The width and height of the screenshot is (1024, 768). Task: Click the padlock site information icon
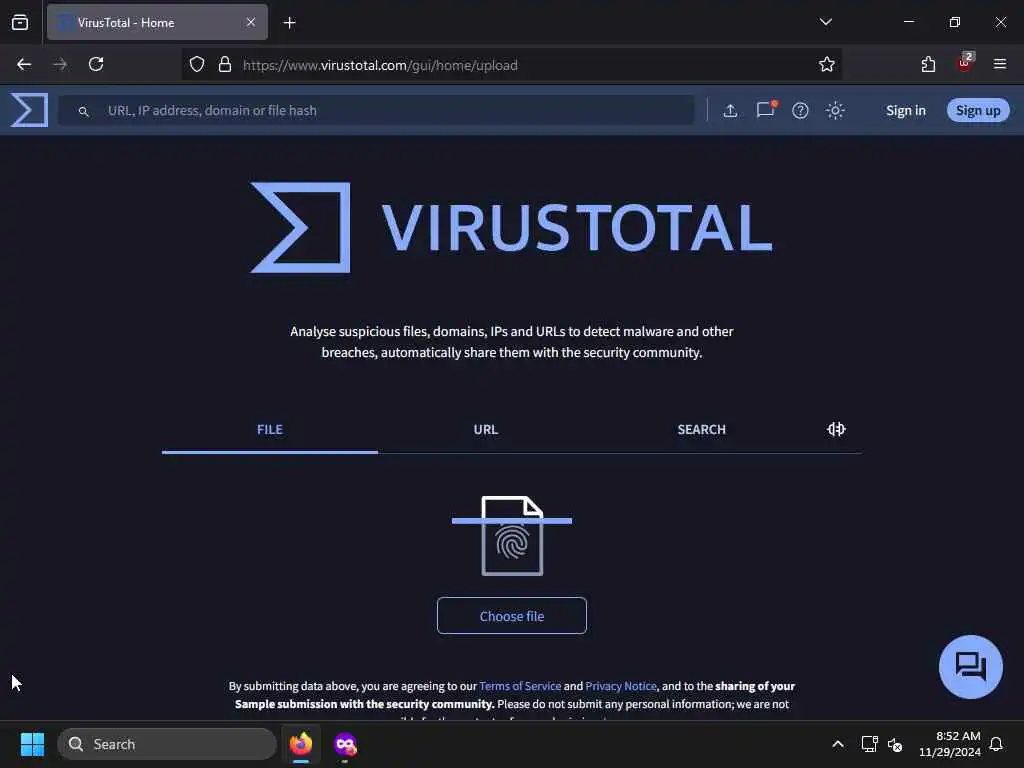(x=225, y=65)
